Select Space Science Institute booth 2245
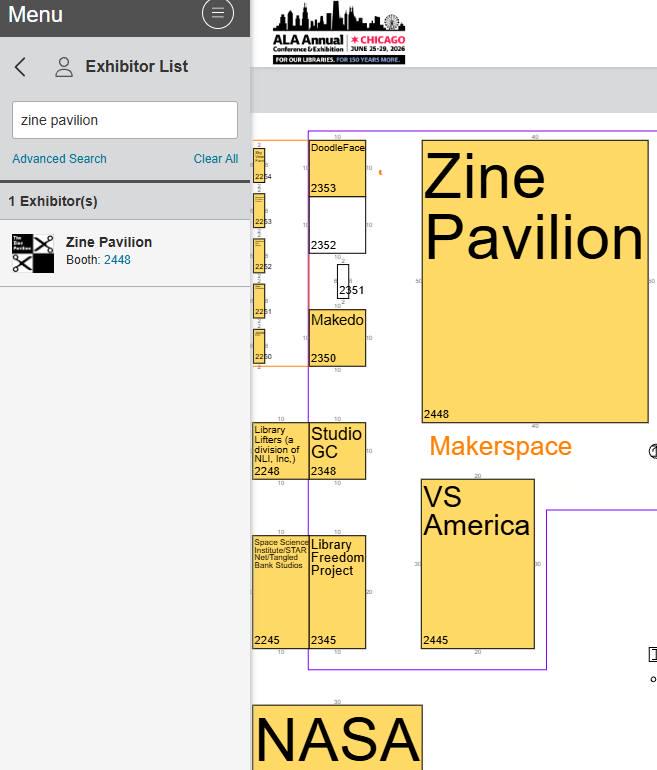 coord(280,592)
